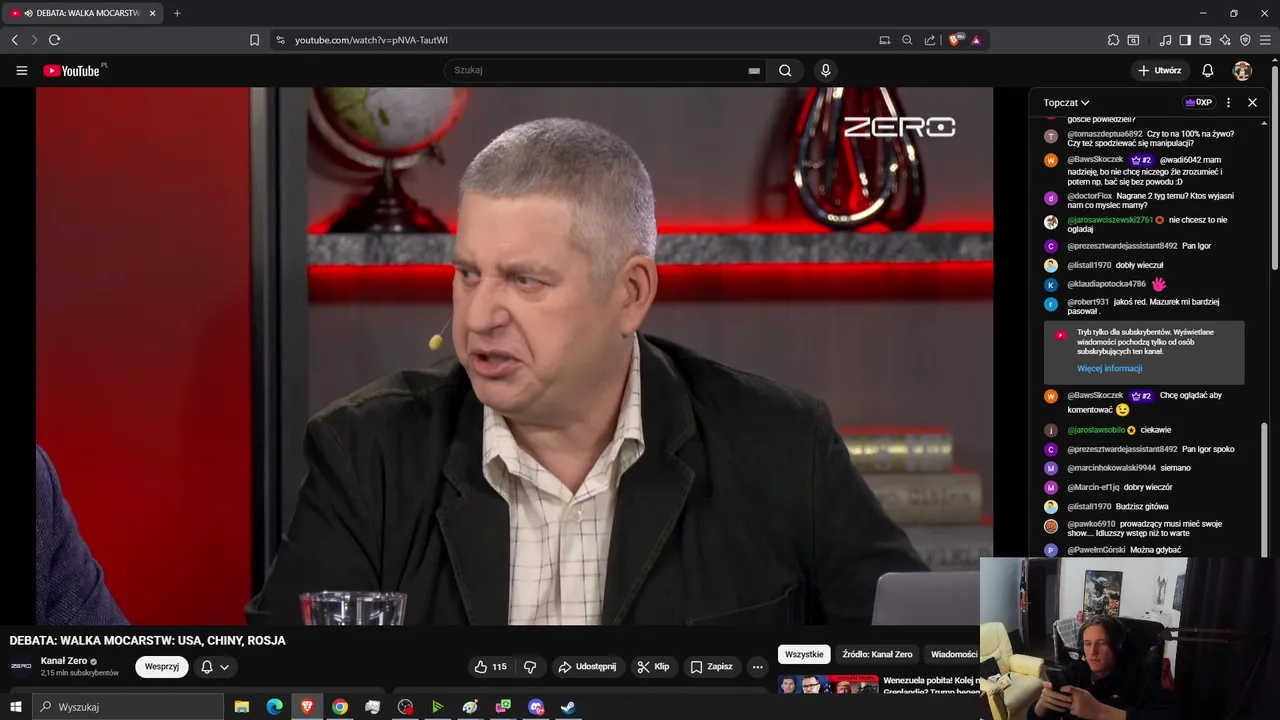
Task: Open Wenezuela pobita recommended video thumbnail
Action: pyautogui.click(x=828, y=686)
